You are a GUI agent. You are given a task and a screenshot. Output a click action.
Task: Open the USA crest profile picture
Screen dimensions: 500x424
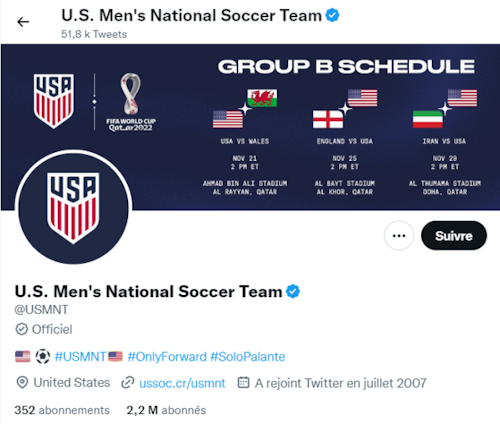pyautogui.click(x=74, y=208)
